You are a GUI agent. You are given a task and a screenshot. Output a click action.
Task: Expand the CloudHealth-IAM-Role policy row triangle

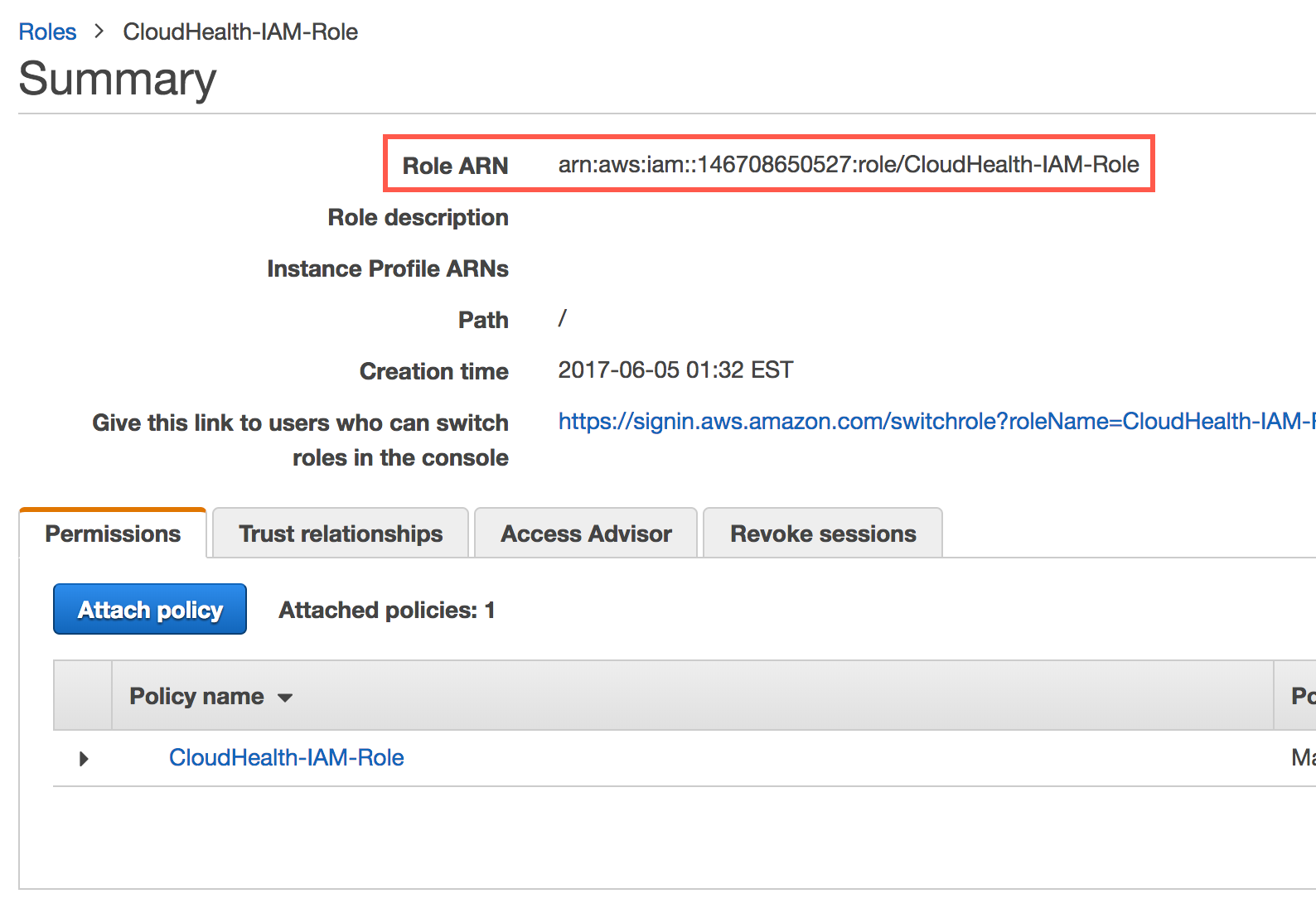click(x=83, y=759)
